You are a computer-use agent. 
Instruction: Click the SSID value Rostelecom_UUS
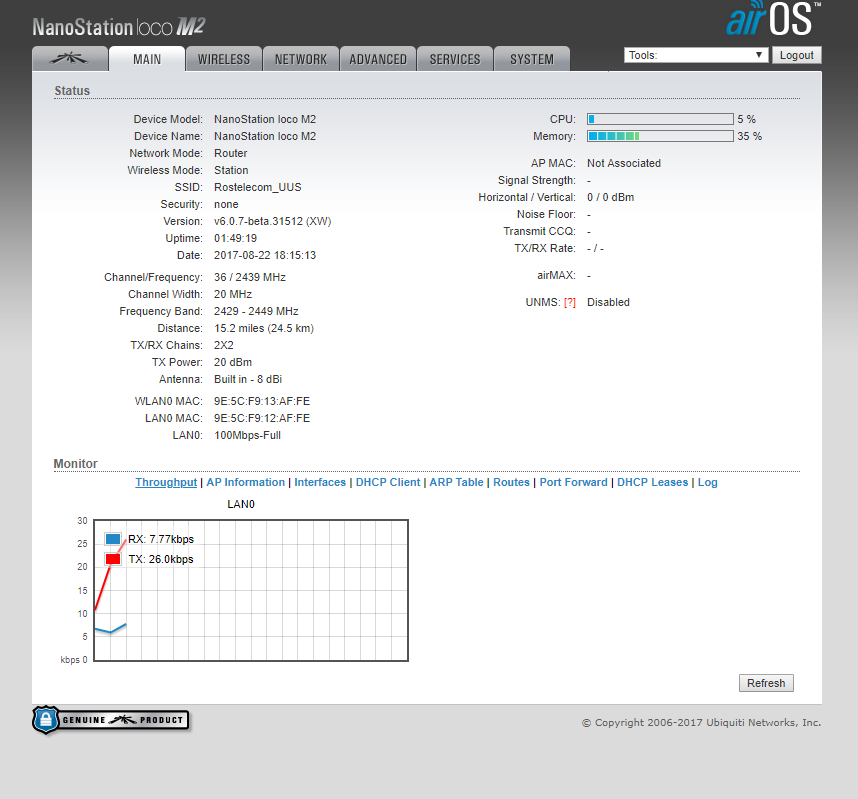coord(258,187)
